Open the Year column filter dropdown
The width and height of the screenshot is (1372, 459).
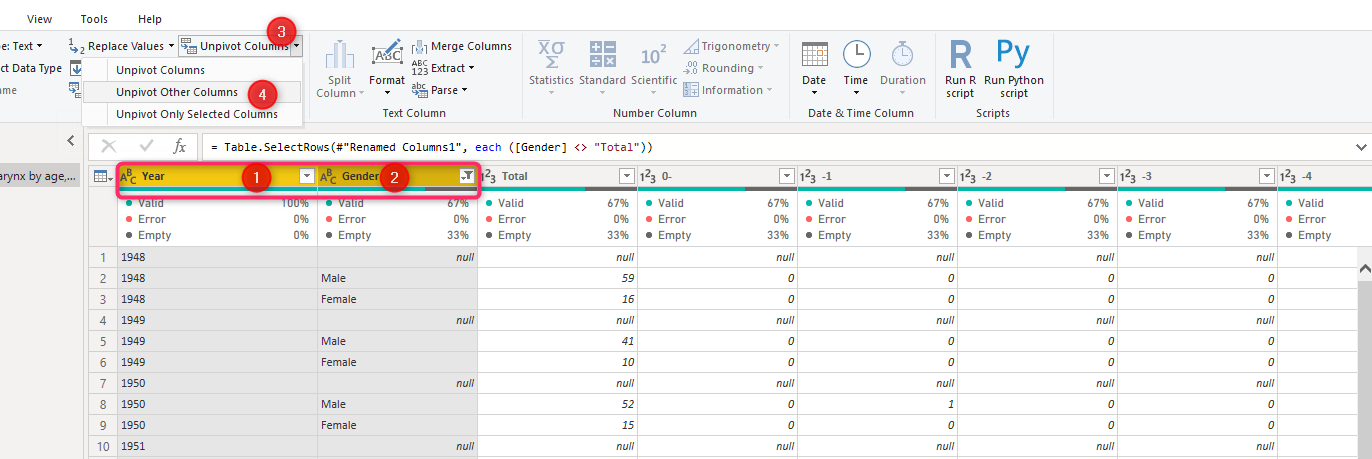(307, 176)
